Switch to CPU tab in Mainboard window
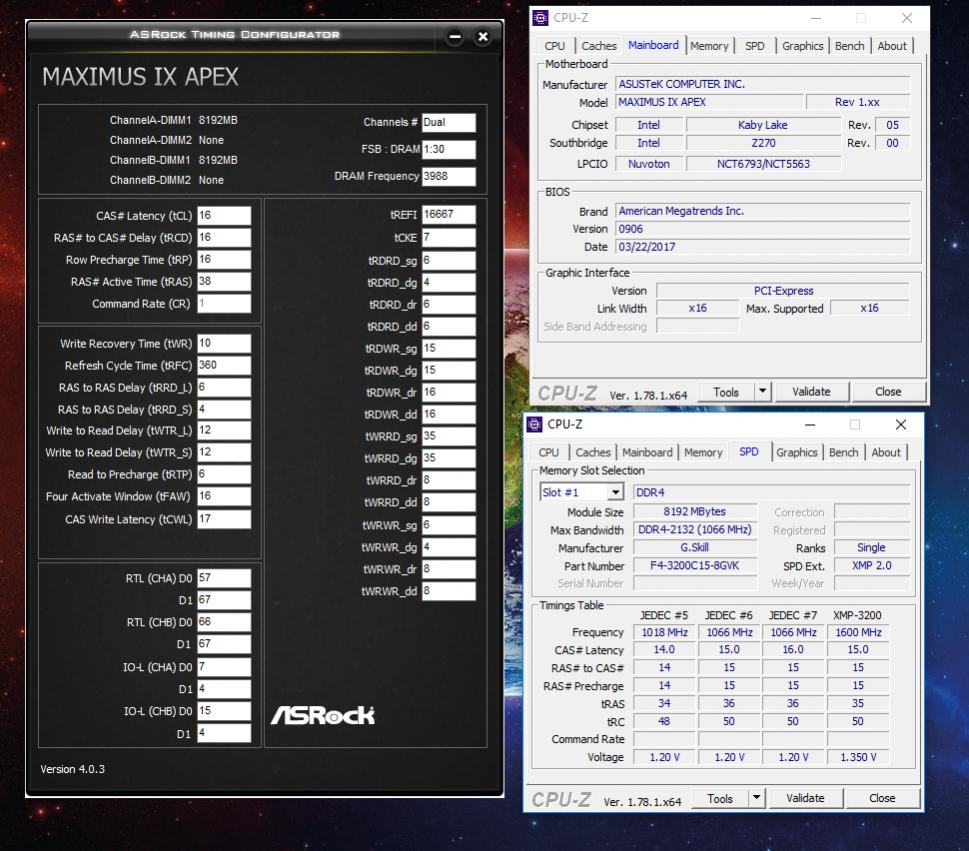969x851 pixels. (554, 46)
